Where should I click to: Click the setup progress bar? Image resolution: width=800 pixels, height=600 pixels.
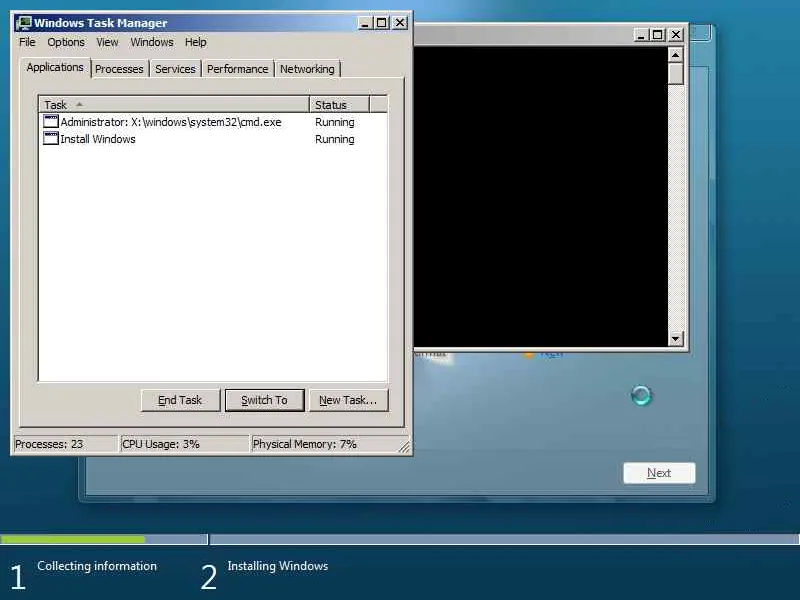pyautogui.click(x=400, y=539)
